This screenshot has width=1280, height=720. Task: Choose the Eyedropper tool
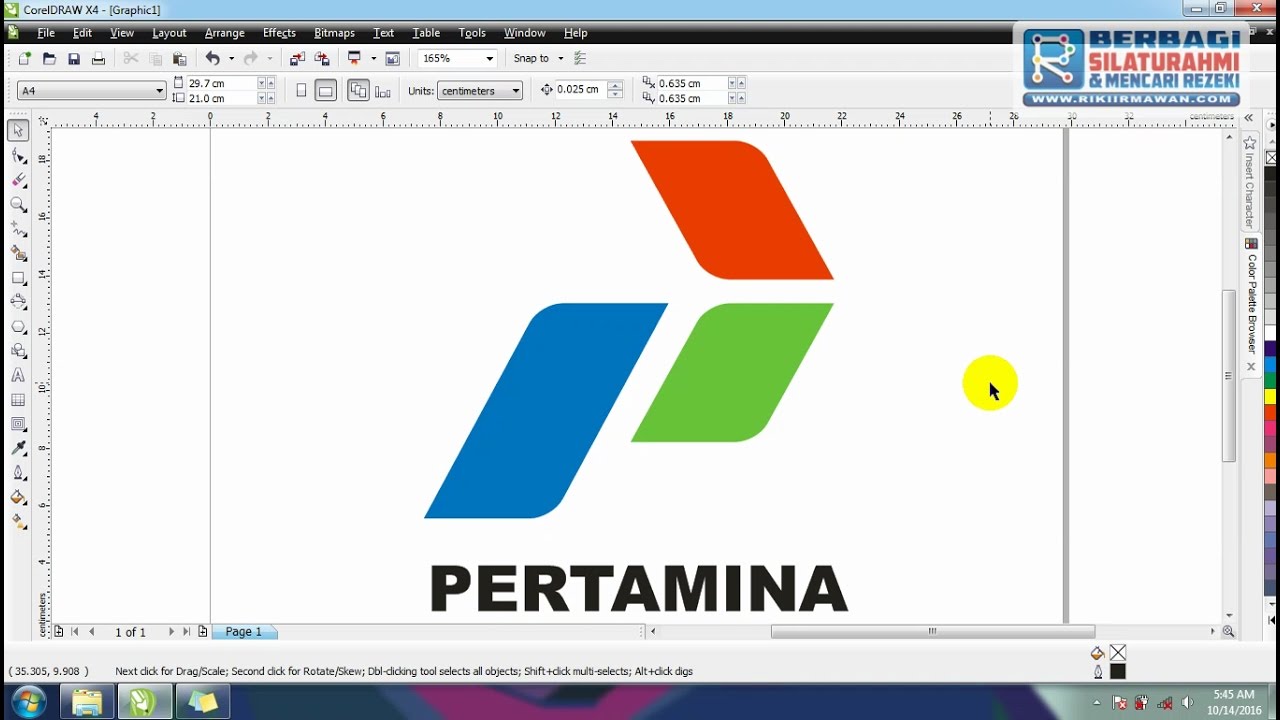click(x=18, y=449)
